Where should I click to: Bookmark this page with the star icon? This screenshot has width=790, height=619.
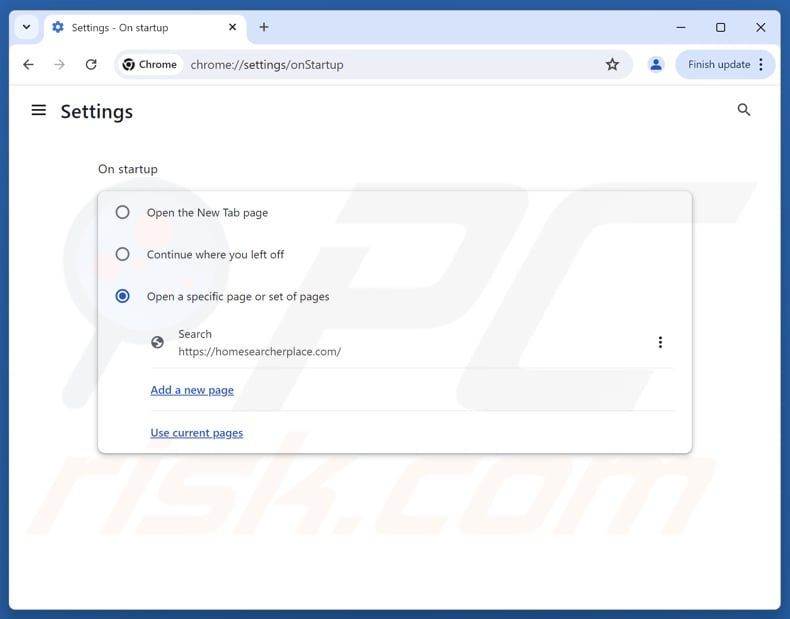(612, 65)
